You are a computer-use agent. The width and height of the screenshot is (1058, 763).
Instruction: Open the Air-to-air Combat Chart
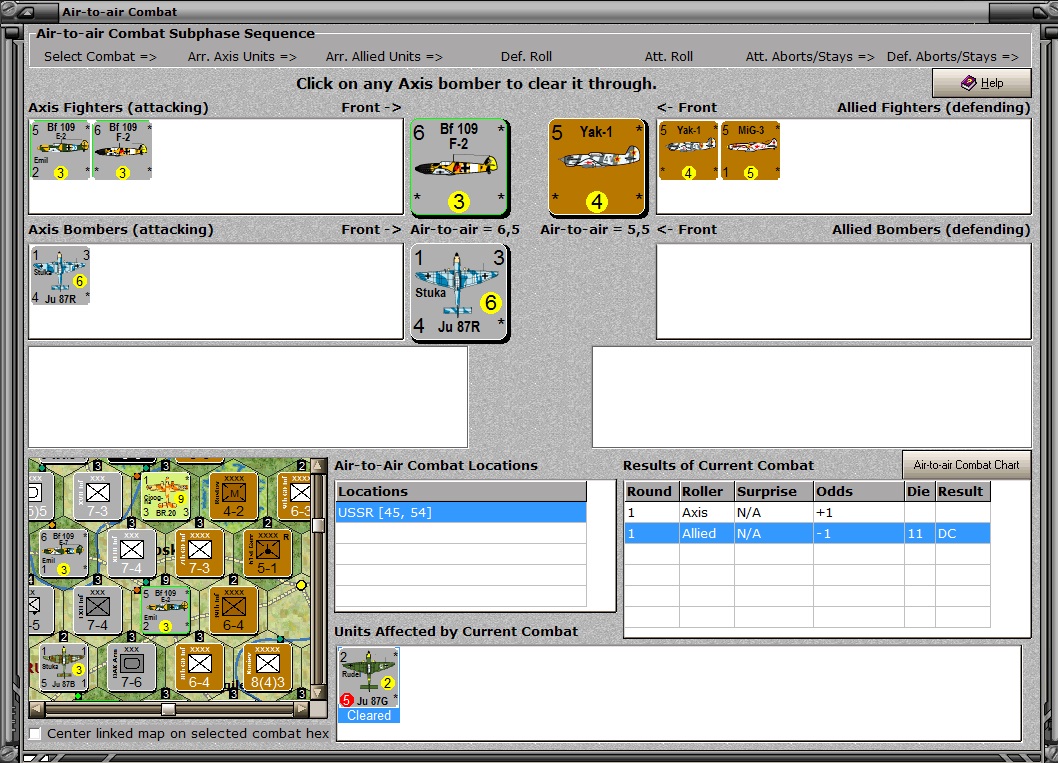(966, 465)
